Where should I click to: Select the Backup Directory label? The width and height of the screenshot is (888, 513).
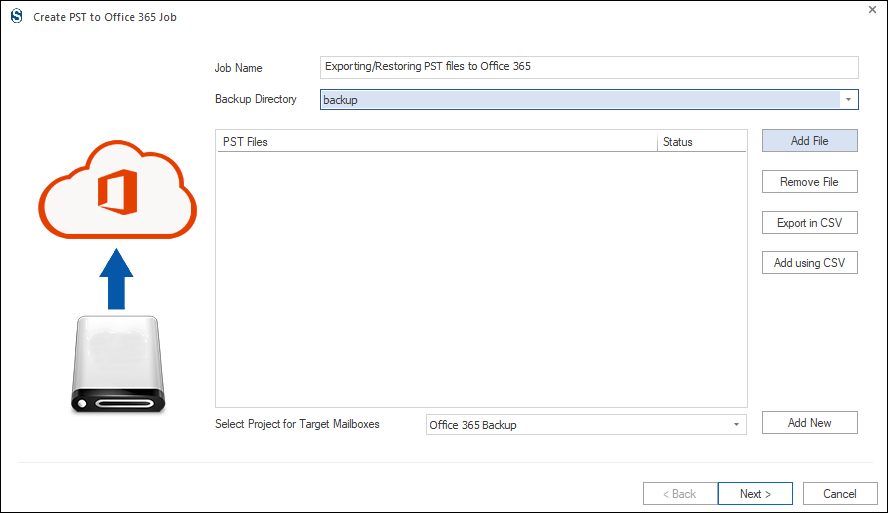(255, 99)
